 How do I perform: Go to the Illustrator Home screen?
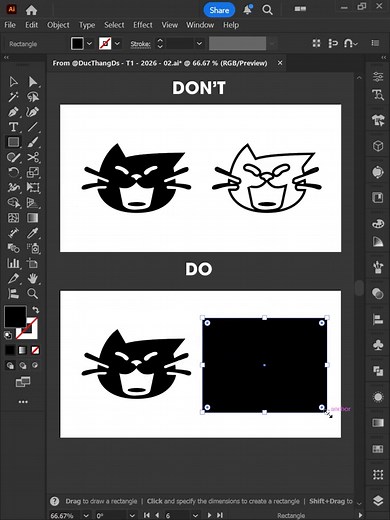31,10
